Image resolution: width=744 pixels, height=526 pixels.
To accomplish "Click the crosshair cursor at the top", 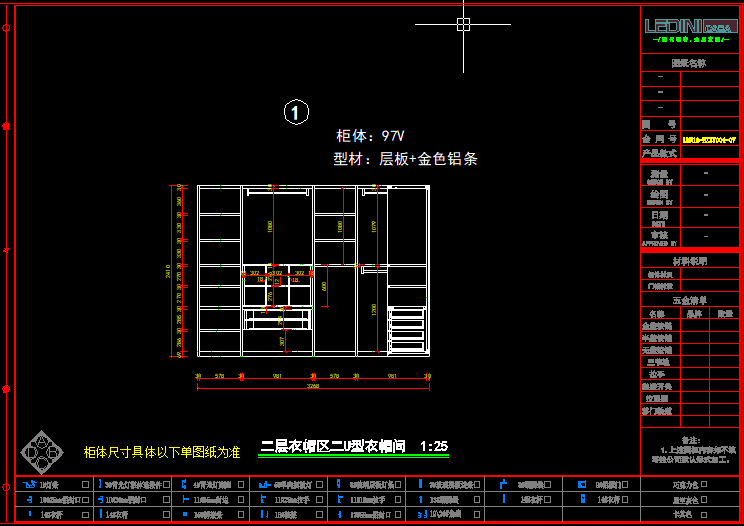I will click(463, 24).
